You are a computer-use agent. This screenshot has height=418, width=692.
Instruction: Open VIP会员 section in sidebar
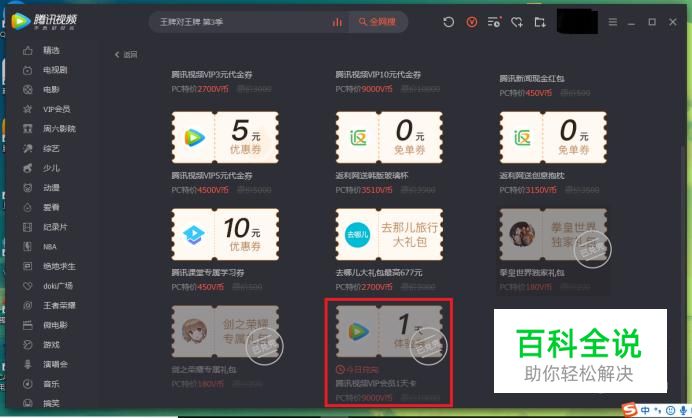(56, 109)
